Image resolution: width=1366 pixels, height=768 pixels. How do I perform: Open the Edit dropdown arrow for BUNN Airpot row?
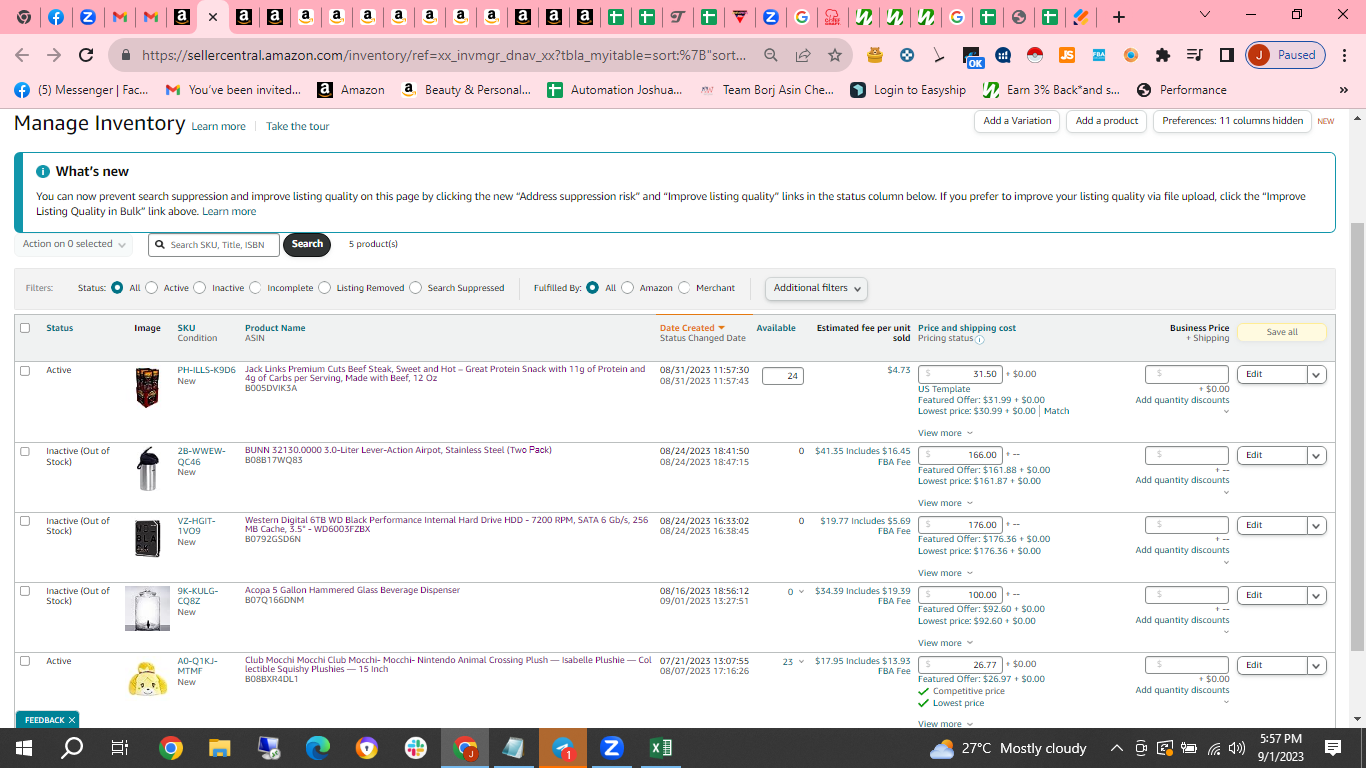point(1316,456)
